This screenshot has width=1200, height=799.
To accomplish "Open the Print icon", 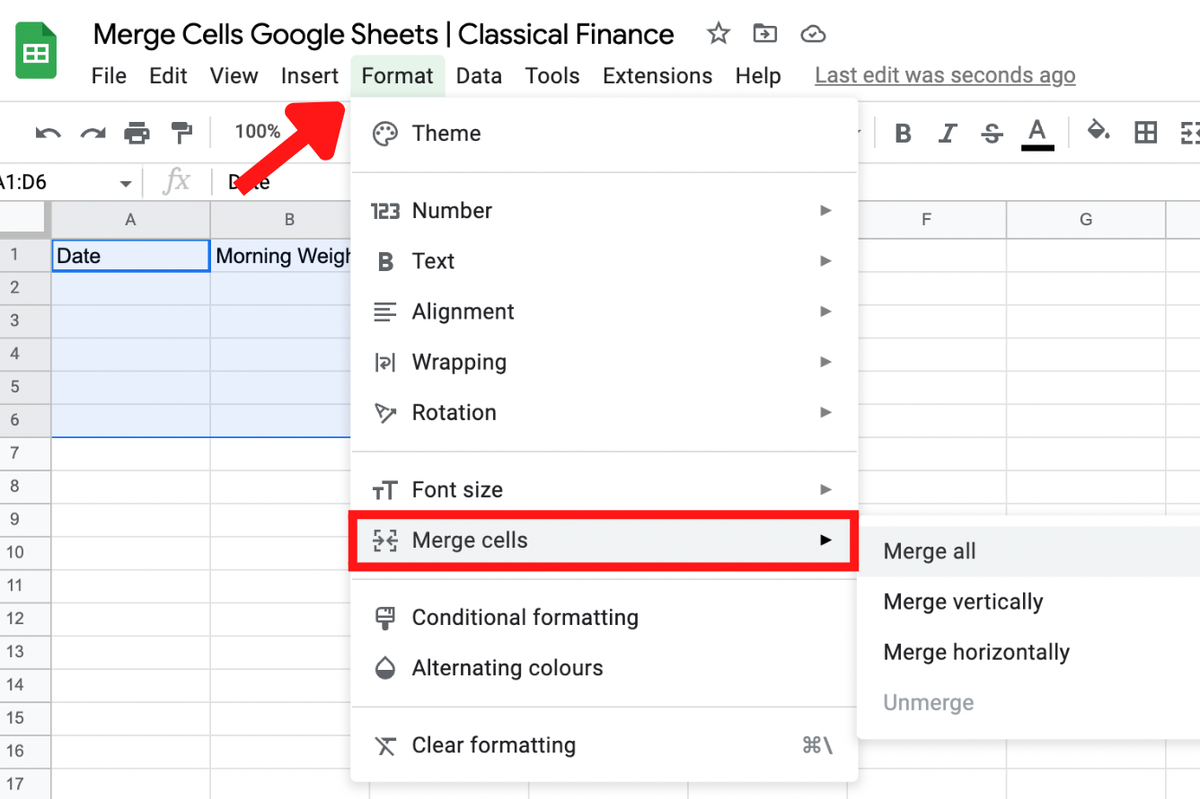I will click(138, 131).
